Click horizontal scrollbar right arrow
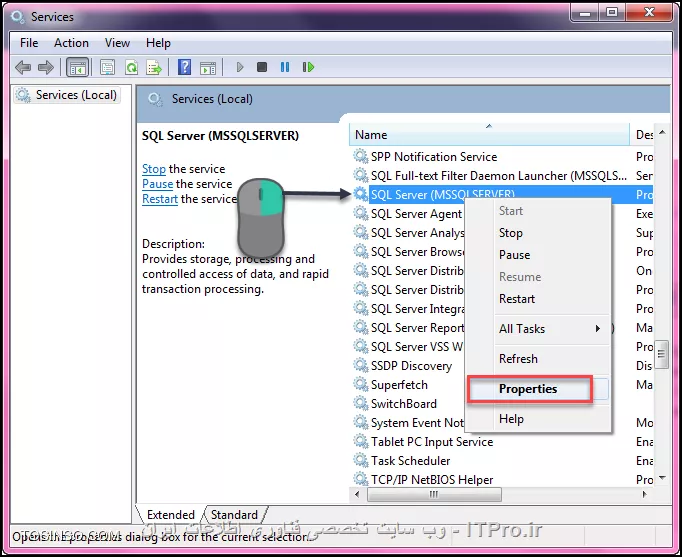Image resolution: width=682 pixels, height=557 pixels. [645, 494]
